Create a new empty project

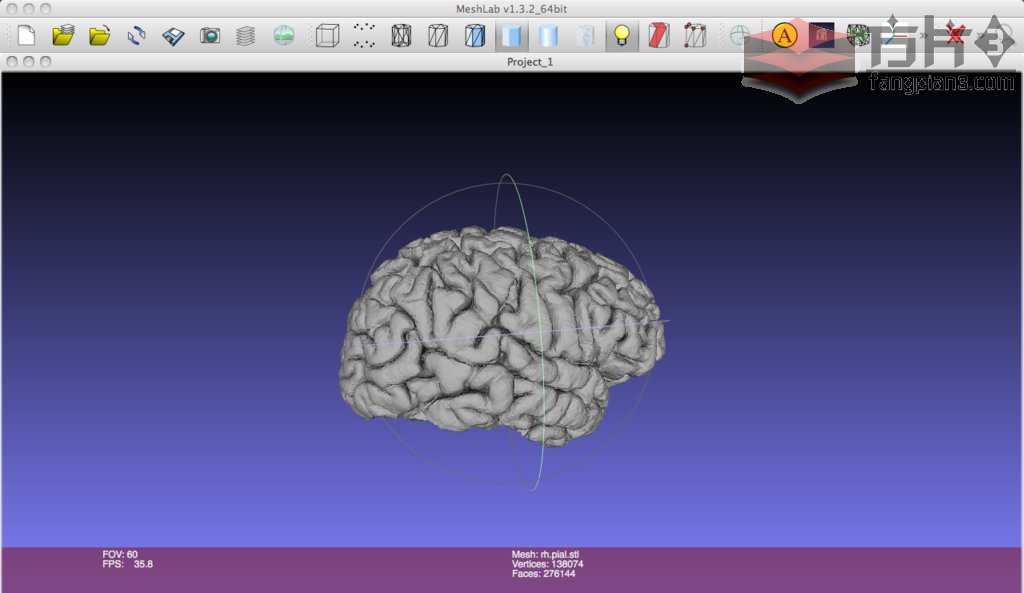(x=26, y=35)
